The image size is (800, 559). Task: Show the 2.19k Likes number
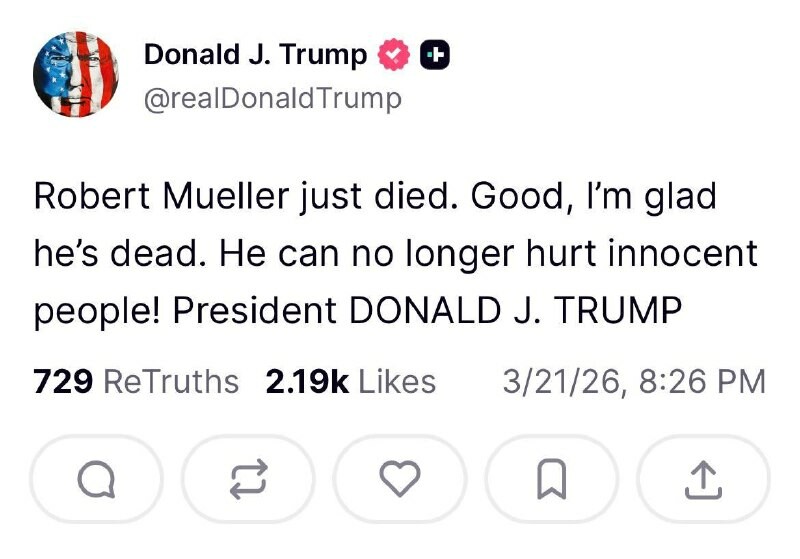tap(307, 381)
